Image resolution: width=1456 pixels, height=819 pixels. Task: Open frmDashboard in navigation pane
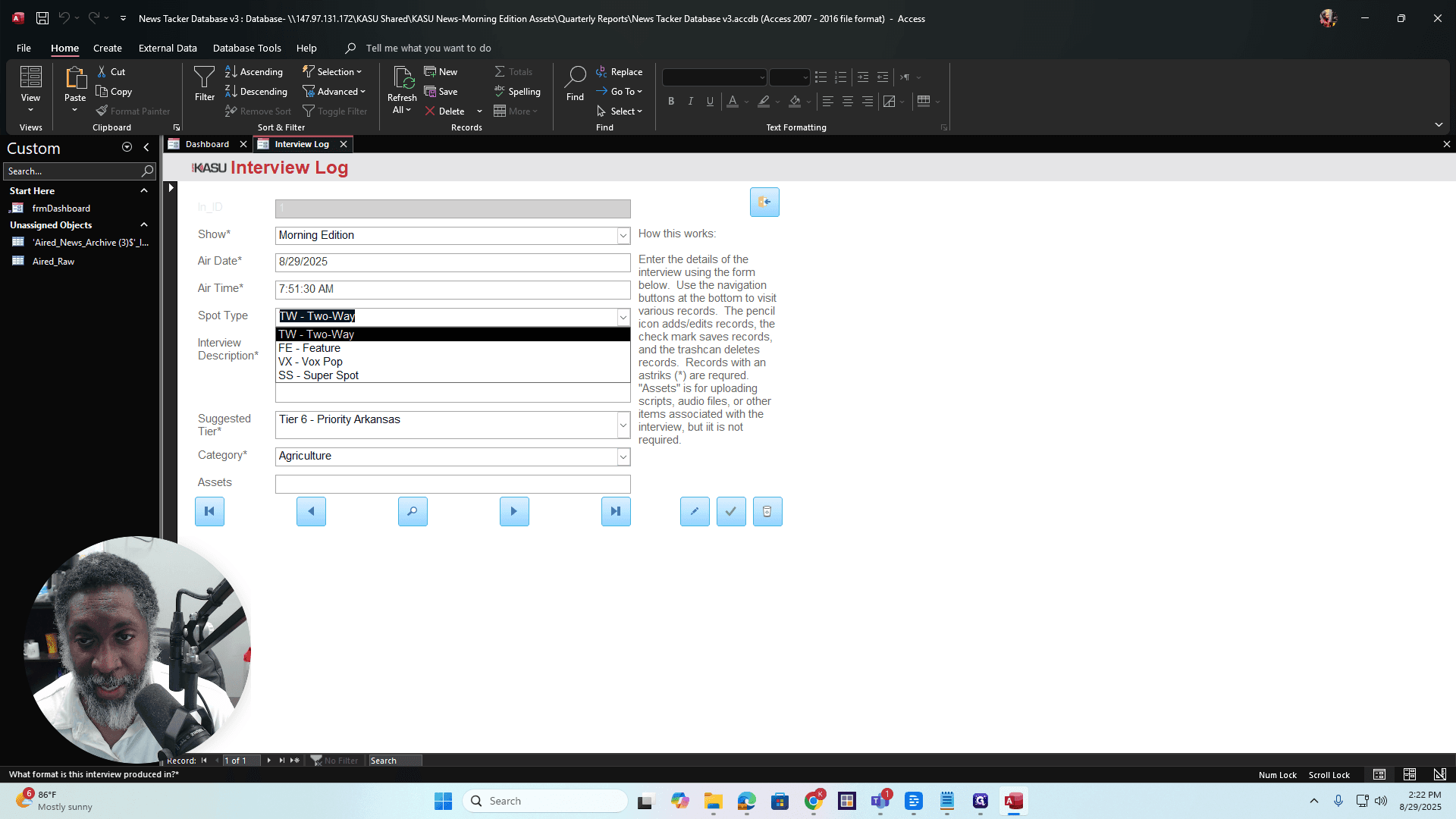pos(61,208)
